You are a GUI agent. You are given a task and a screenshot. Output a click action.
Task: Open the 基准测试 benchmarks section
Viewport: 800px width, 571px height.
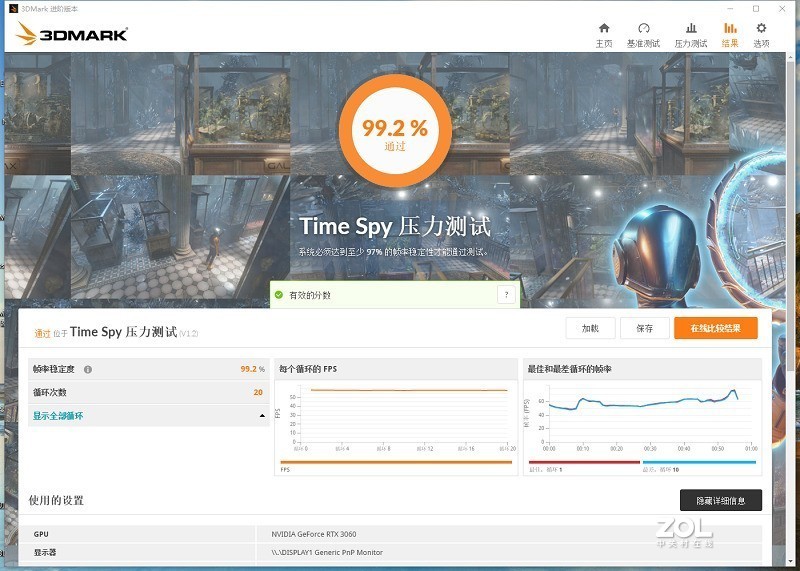tap(643, 34)
